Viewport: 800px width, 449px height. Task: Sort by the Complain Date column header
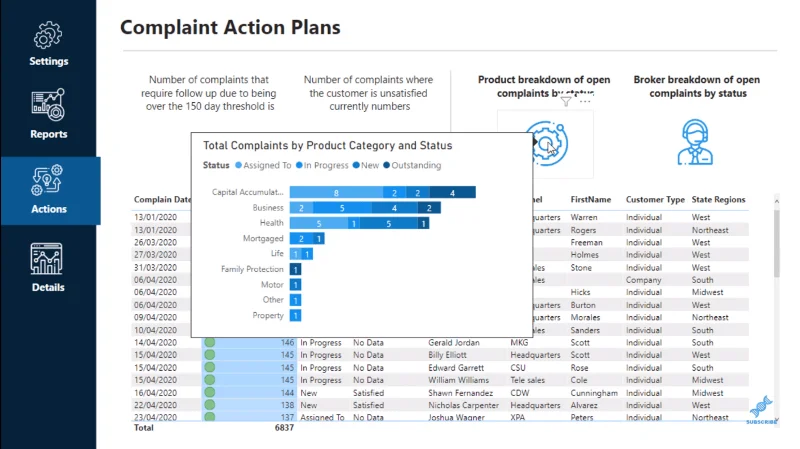162,199
